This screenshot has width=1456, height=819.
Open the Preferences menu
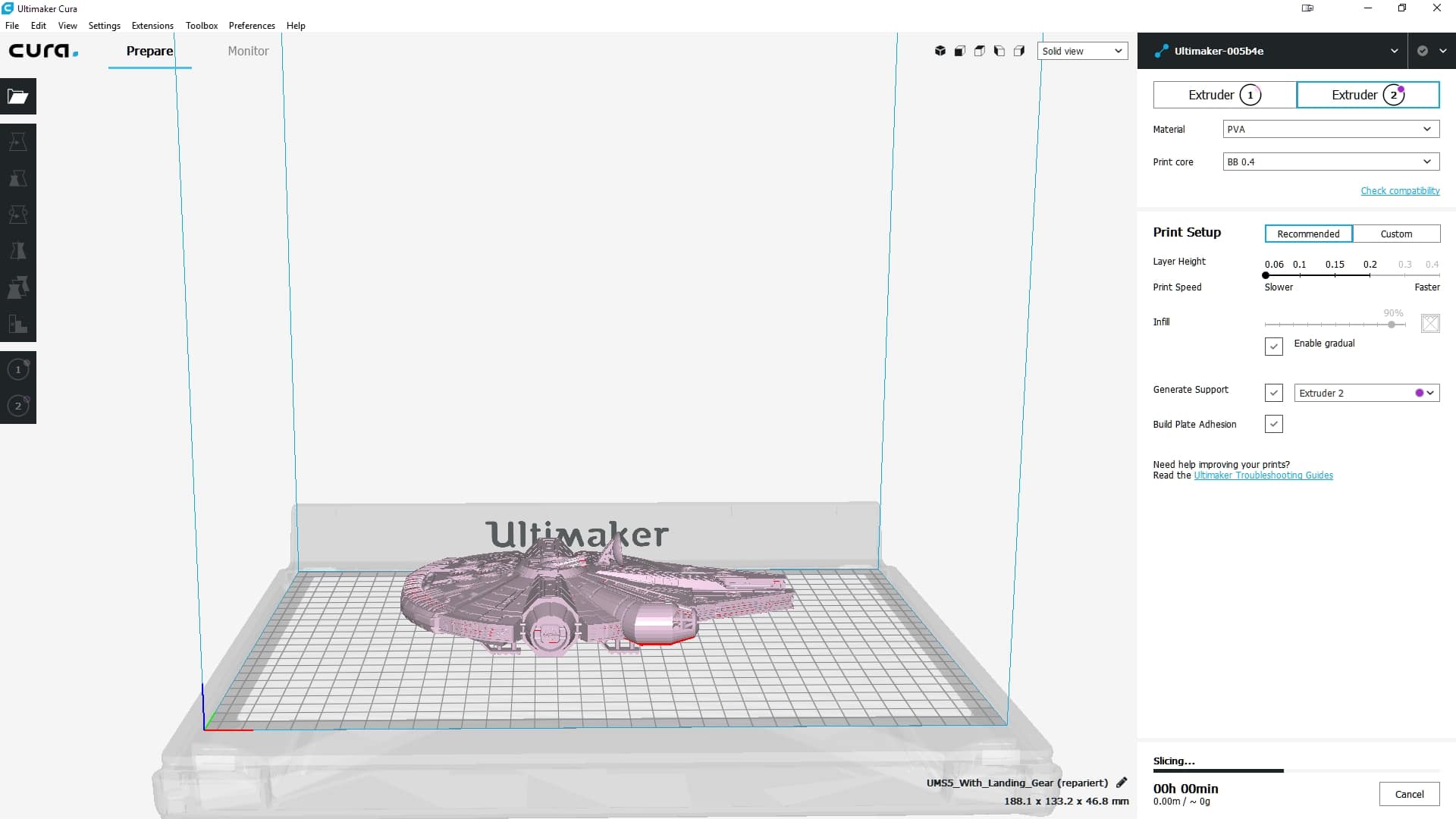tap(252, 25)
